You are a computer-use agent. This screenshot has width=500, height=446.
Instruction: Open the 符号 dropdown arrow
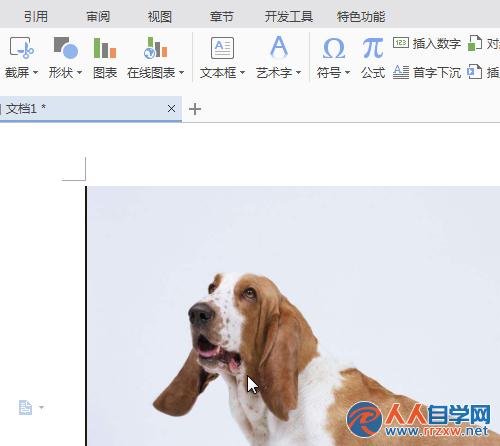[x=347, y=72]
